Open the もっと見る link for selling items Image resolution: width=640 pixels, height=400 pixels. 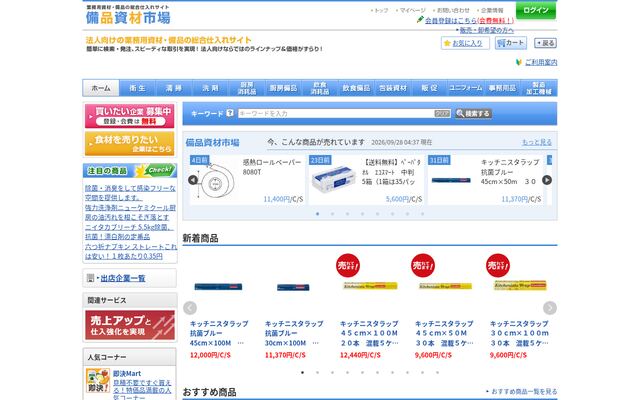coord(537,142)
